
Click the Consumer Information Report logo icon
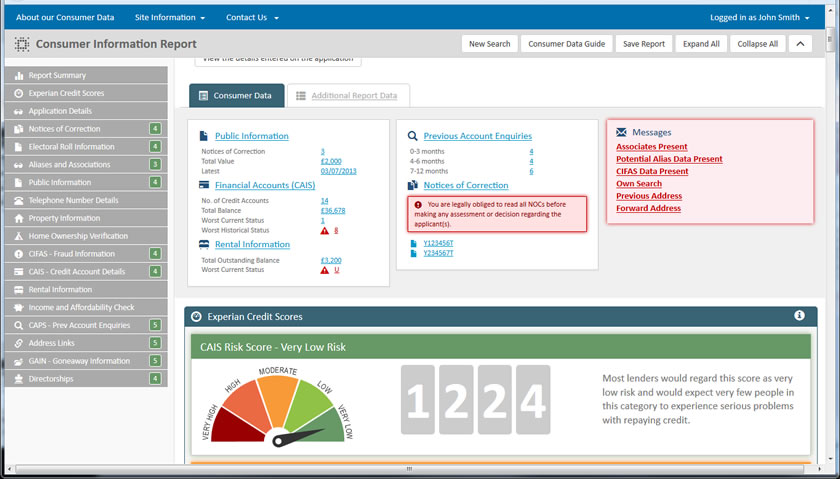[x=22, y=44]
